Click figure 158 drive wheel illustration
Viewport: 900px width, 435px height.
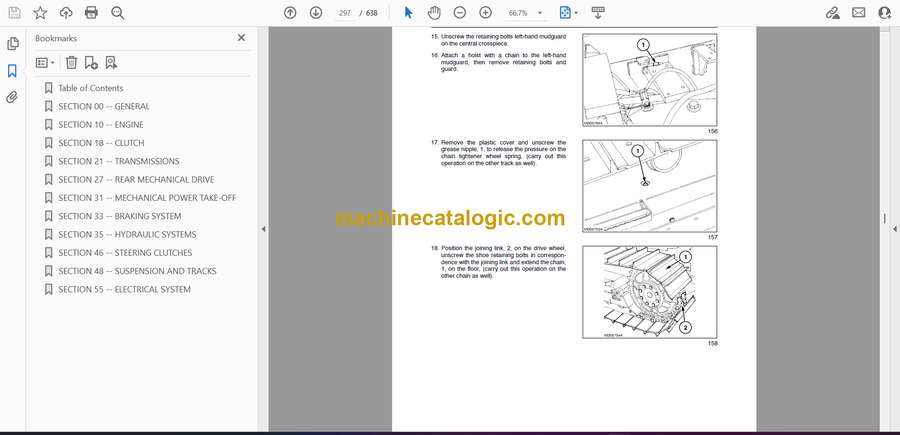(x=649, y=292)
